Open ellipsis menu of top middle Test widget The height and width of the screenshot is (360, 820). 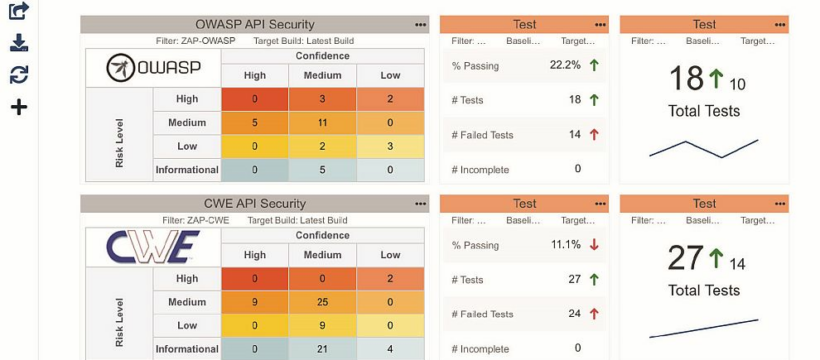[x=600, y=25]
